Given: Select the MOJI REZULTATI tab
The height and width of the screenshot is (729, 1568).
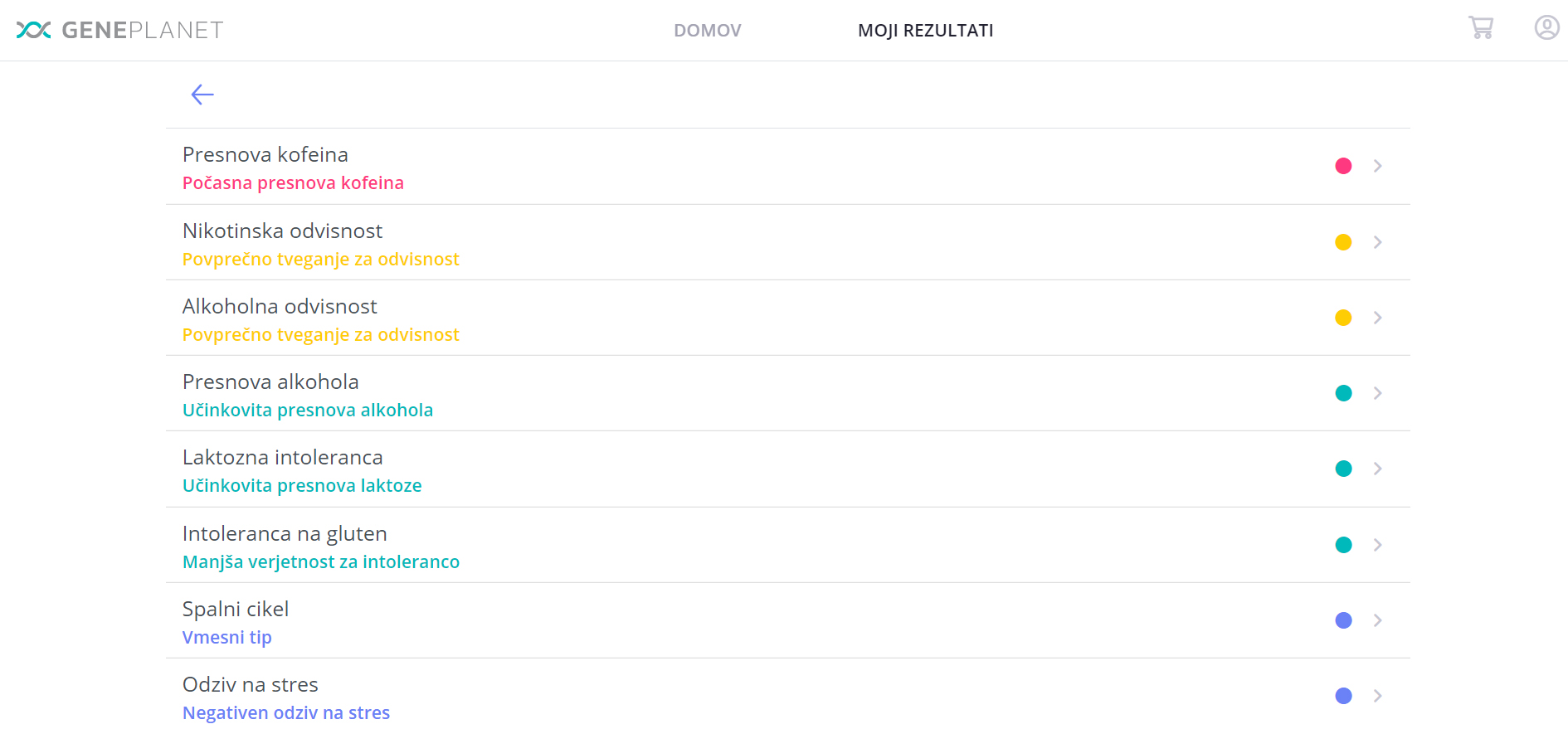Looking at the screenshot, I should point(926,31).
